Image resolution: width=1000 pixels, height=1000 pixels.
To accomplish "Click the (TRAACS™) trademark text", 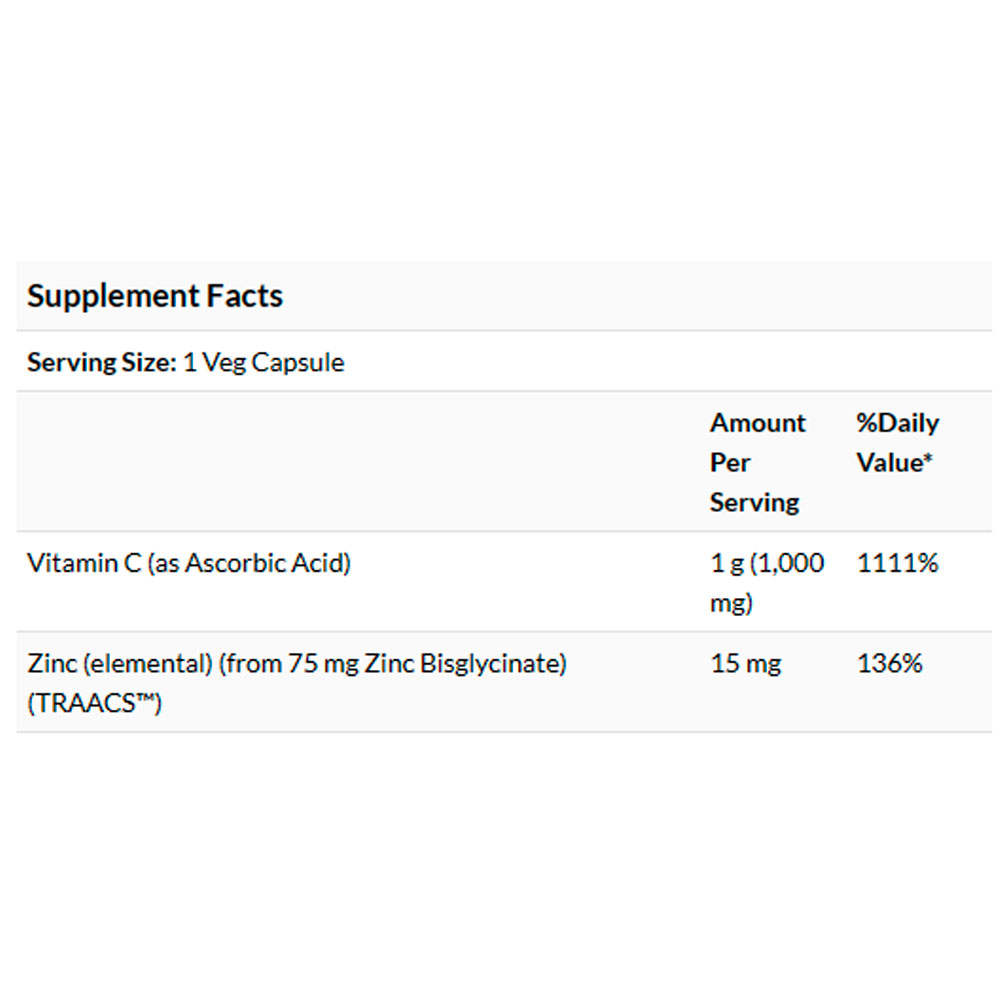I will [x=94, y=703].
